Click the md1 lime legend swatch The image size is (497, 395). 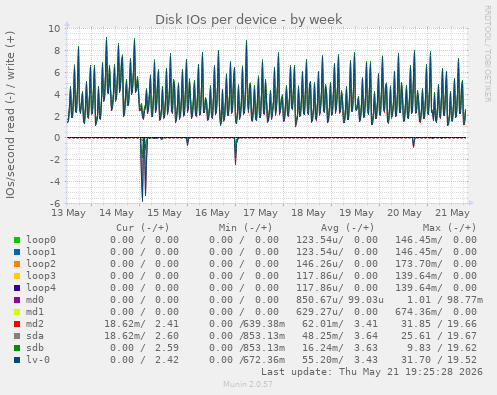(17, 312)
